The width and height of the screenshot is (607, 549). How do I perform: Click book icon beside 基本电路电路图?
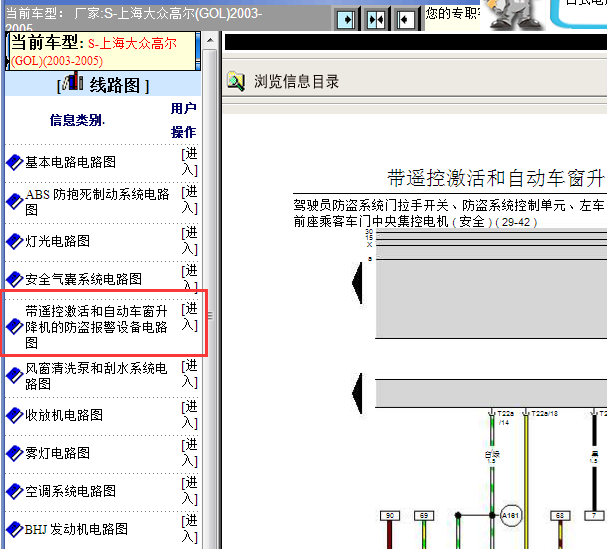tap(15, 162)
